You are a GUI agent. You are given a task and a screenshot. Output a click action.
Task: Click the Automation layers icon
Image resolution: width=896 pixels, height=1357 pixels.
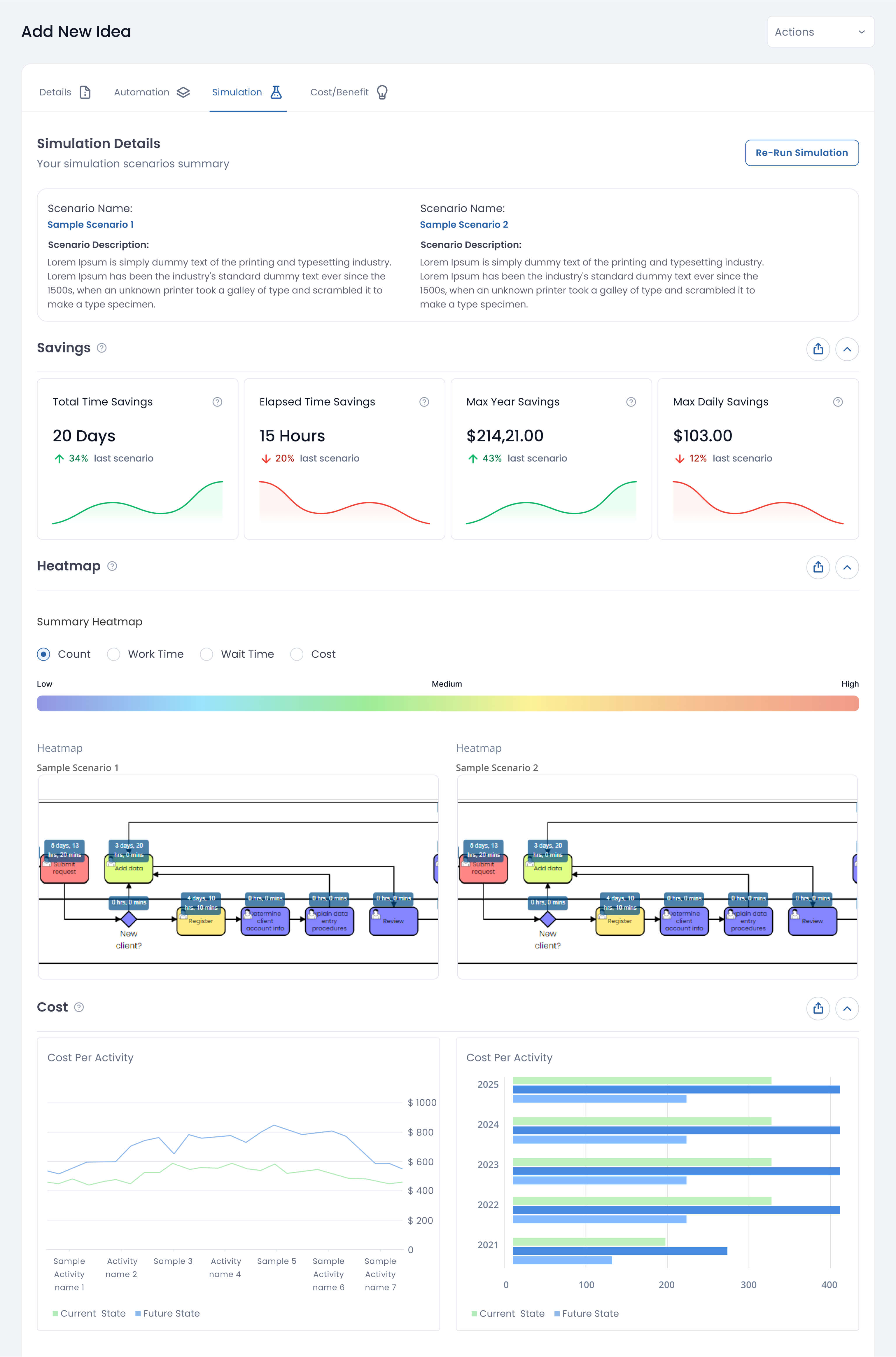tap(183, 92)
